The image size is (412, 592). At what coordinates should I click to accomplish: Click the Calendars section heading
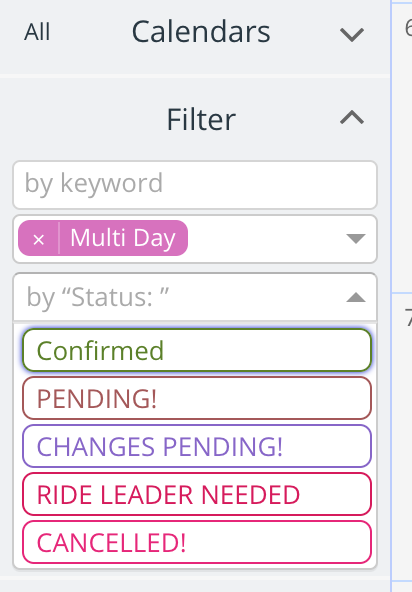(201, 32)
